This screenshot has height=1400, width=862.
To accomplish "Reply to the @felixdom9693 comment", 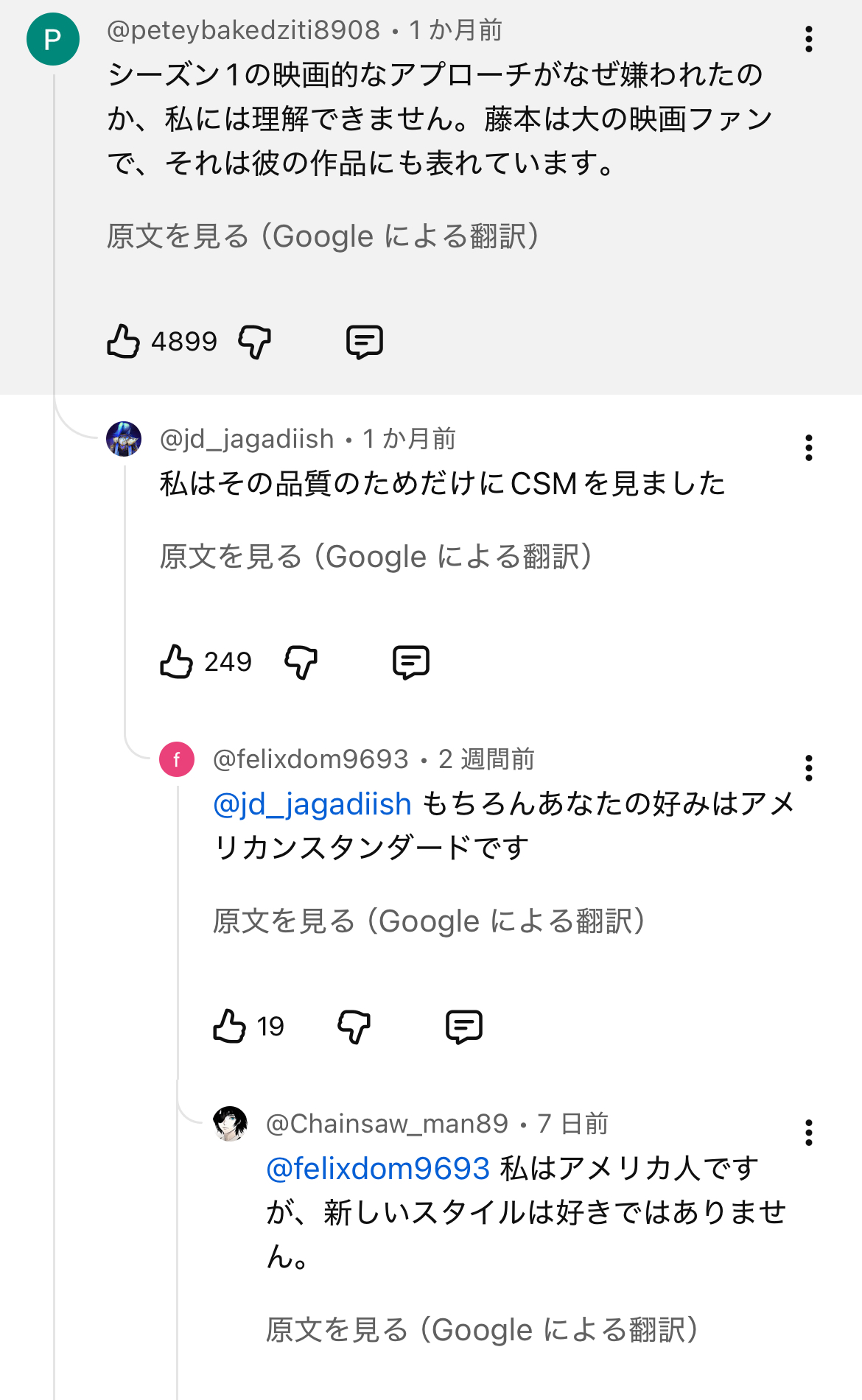I will point(464,1026).
